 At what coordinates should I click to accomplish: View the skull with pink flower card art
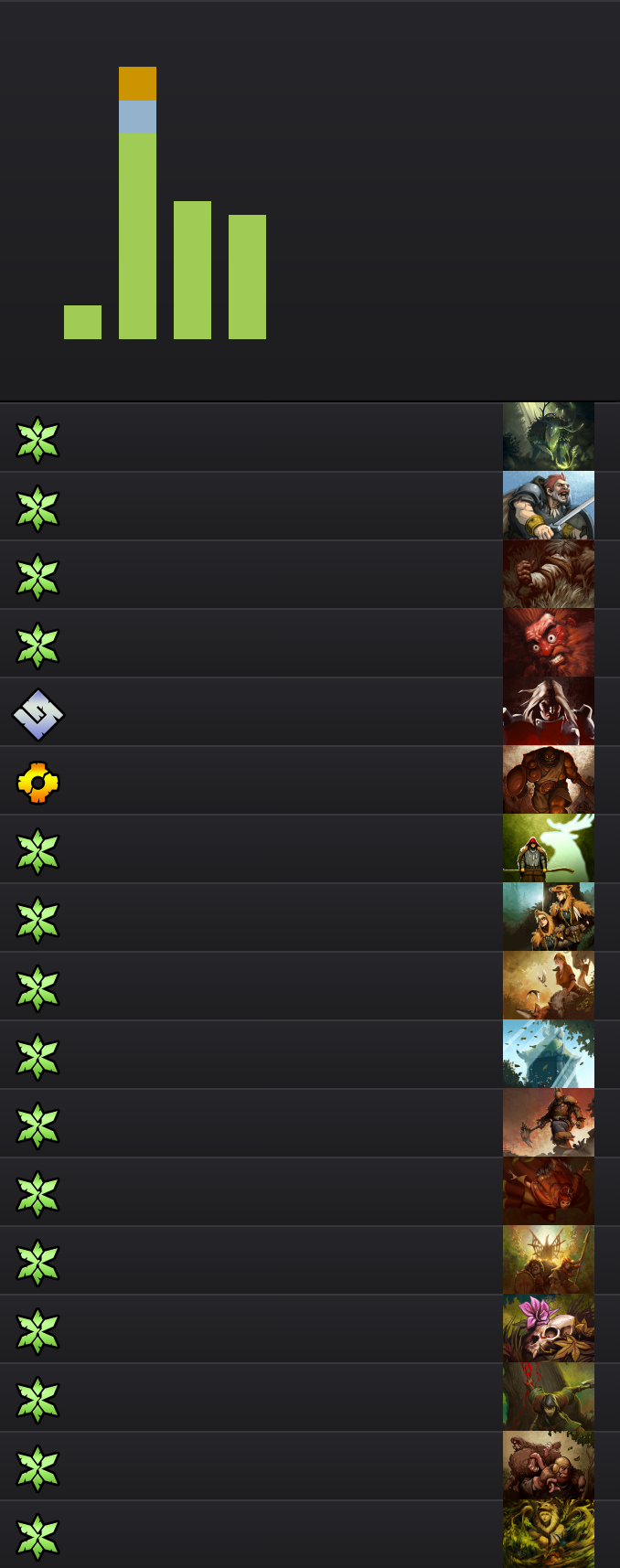549,1328
